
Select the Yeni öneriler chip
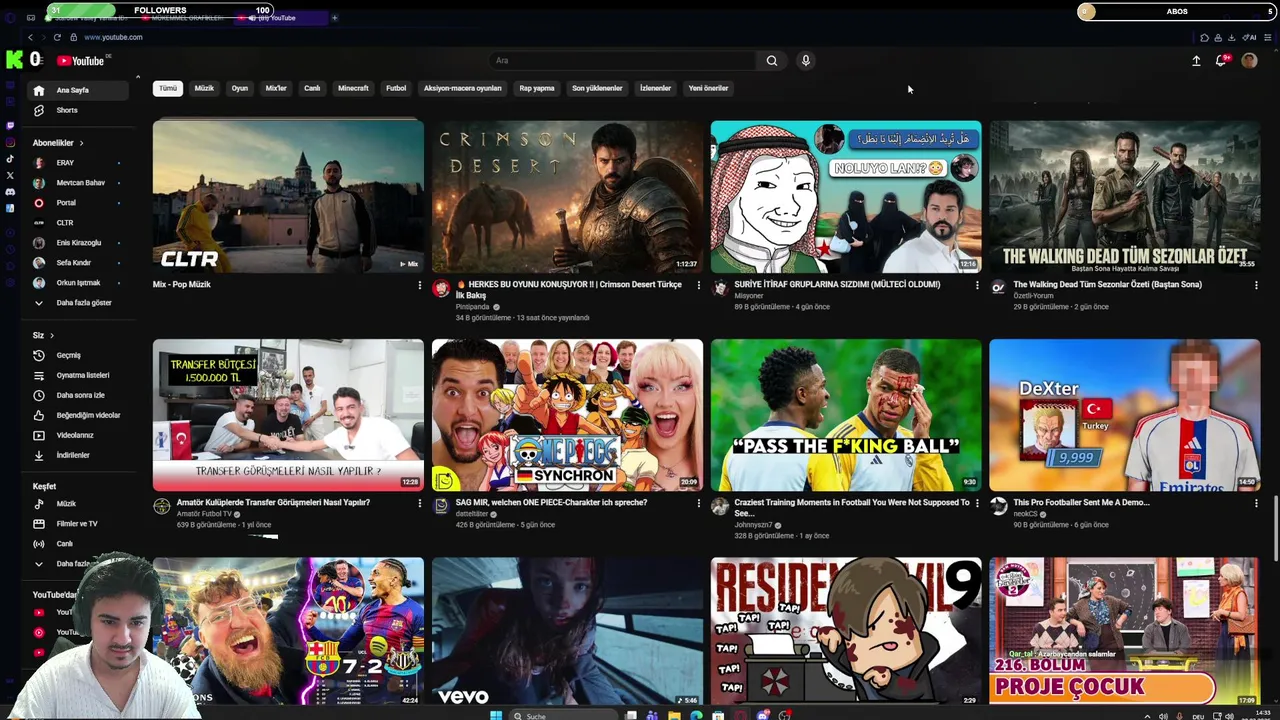708,88
